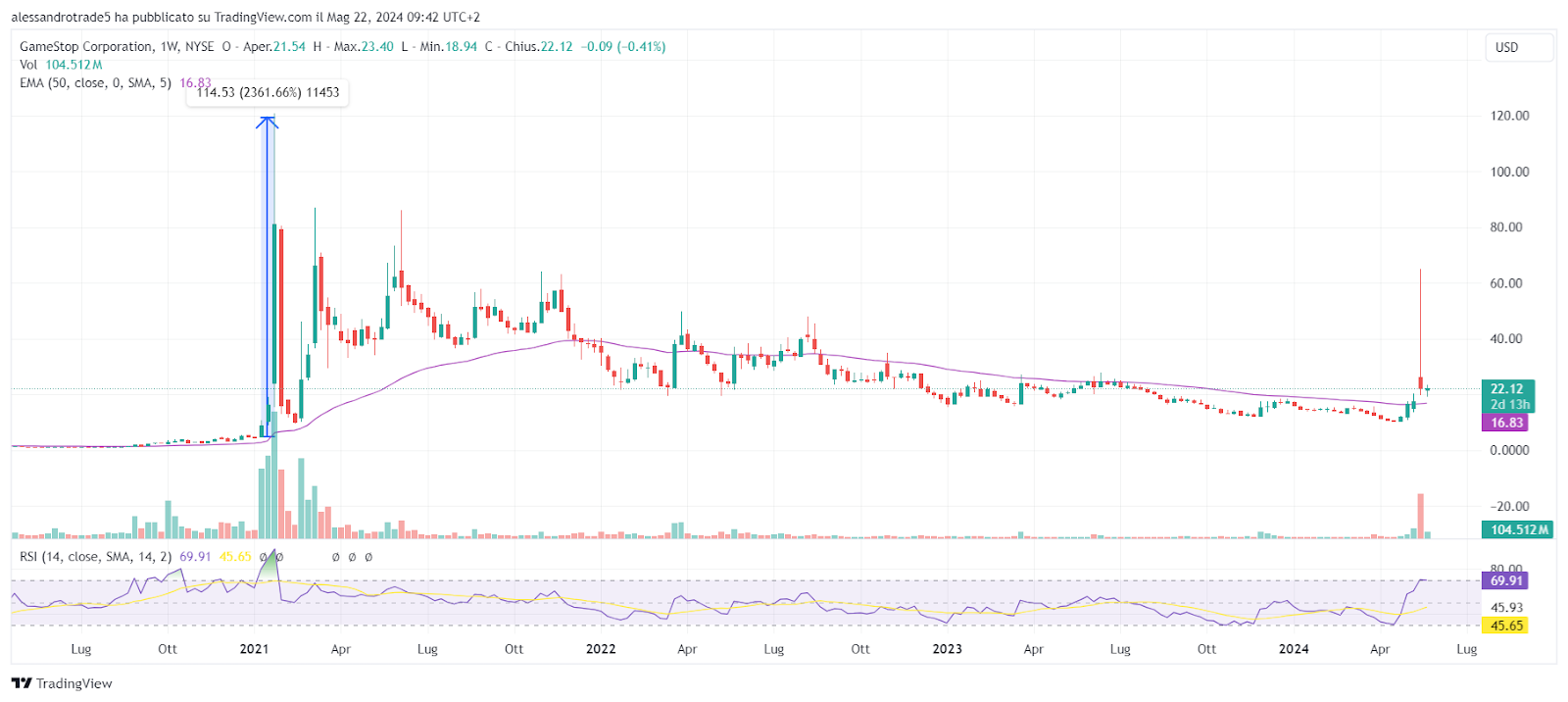Click the 16.83 value in the EMA legend
The image size is (1568, 702).
point(195,83)
